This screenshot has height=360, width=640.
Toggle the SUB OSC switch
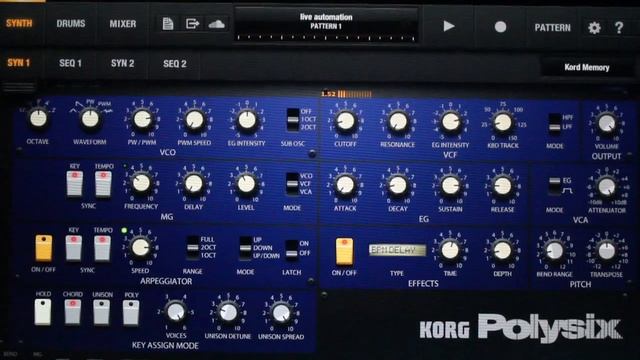293,120
